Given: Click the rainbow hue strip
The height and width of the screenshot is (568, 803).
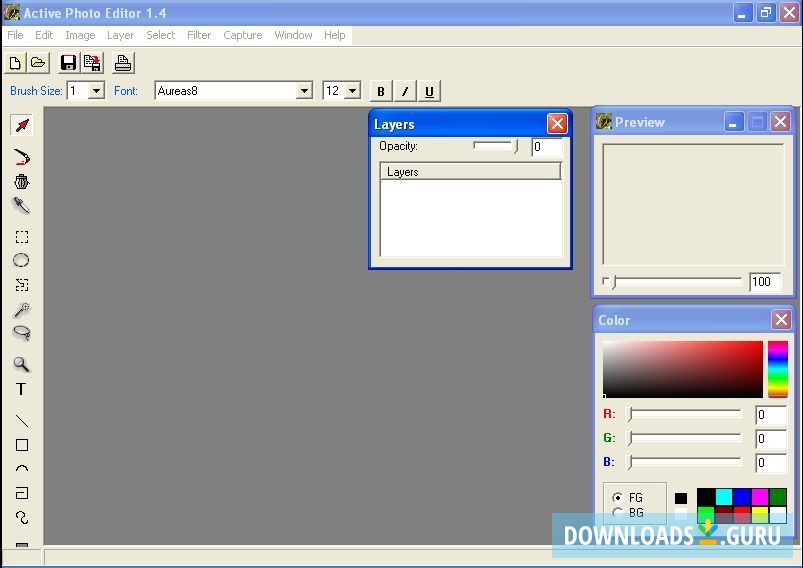Looking at the screenshot, I should pyautogui.click(x=777, y=369).
